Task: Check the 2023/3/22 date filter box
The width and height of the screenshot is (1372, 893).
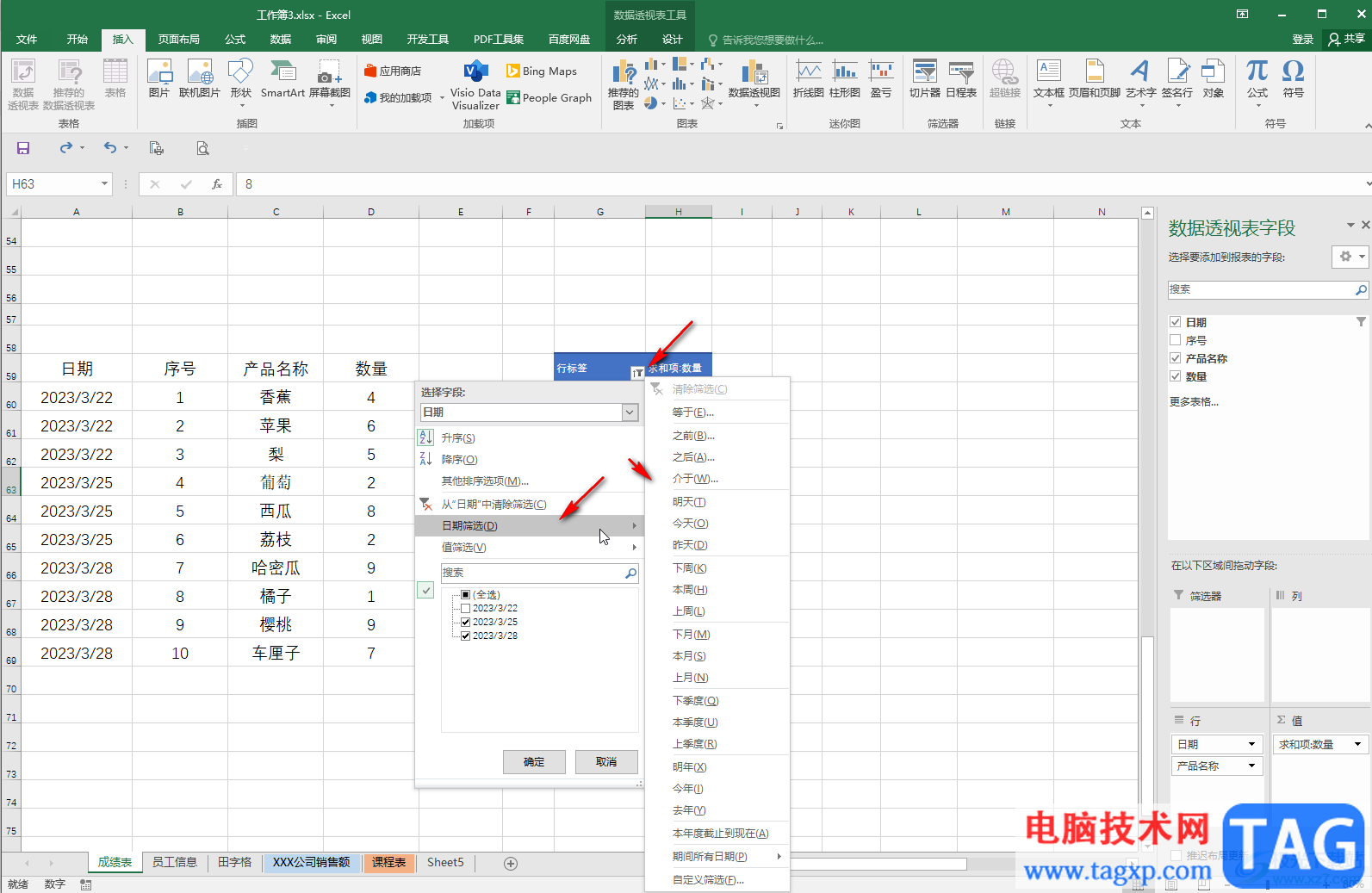Action: [466, 608]
